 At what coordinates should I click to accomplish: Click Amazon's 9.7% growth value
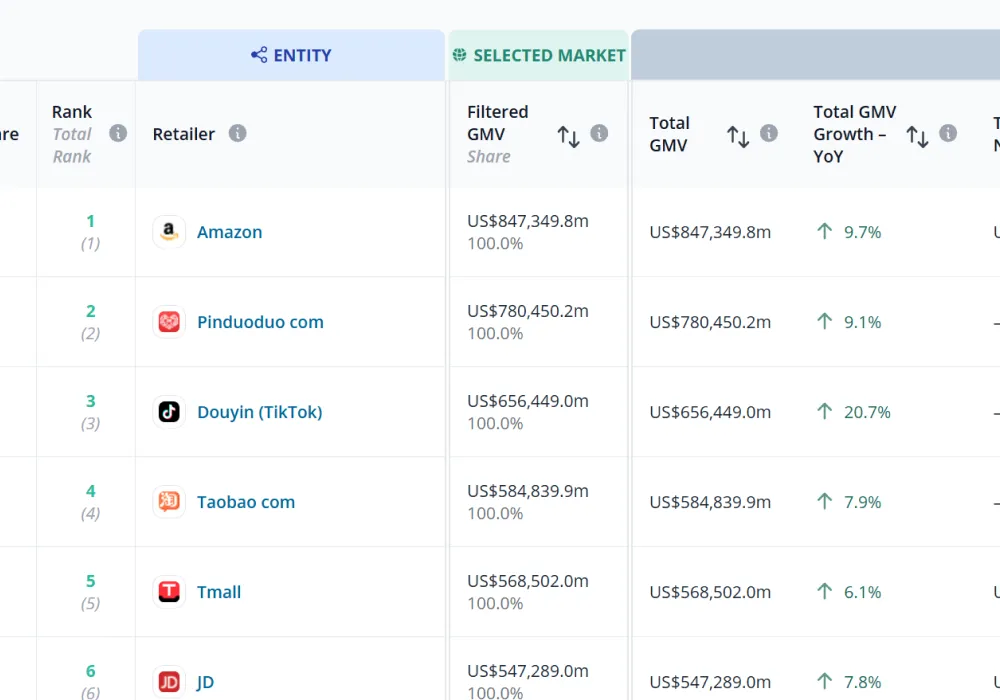(862, 232)
